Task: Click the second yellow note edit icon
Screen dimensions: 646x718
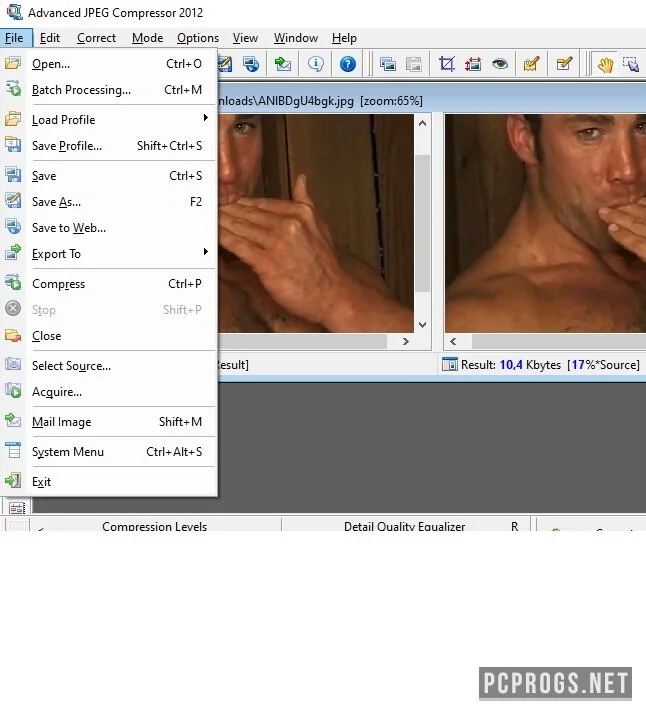Action: (x=565, y=64)
